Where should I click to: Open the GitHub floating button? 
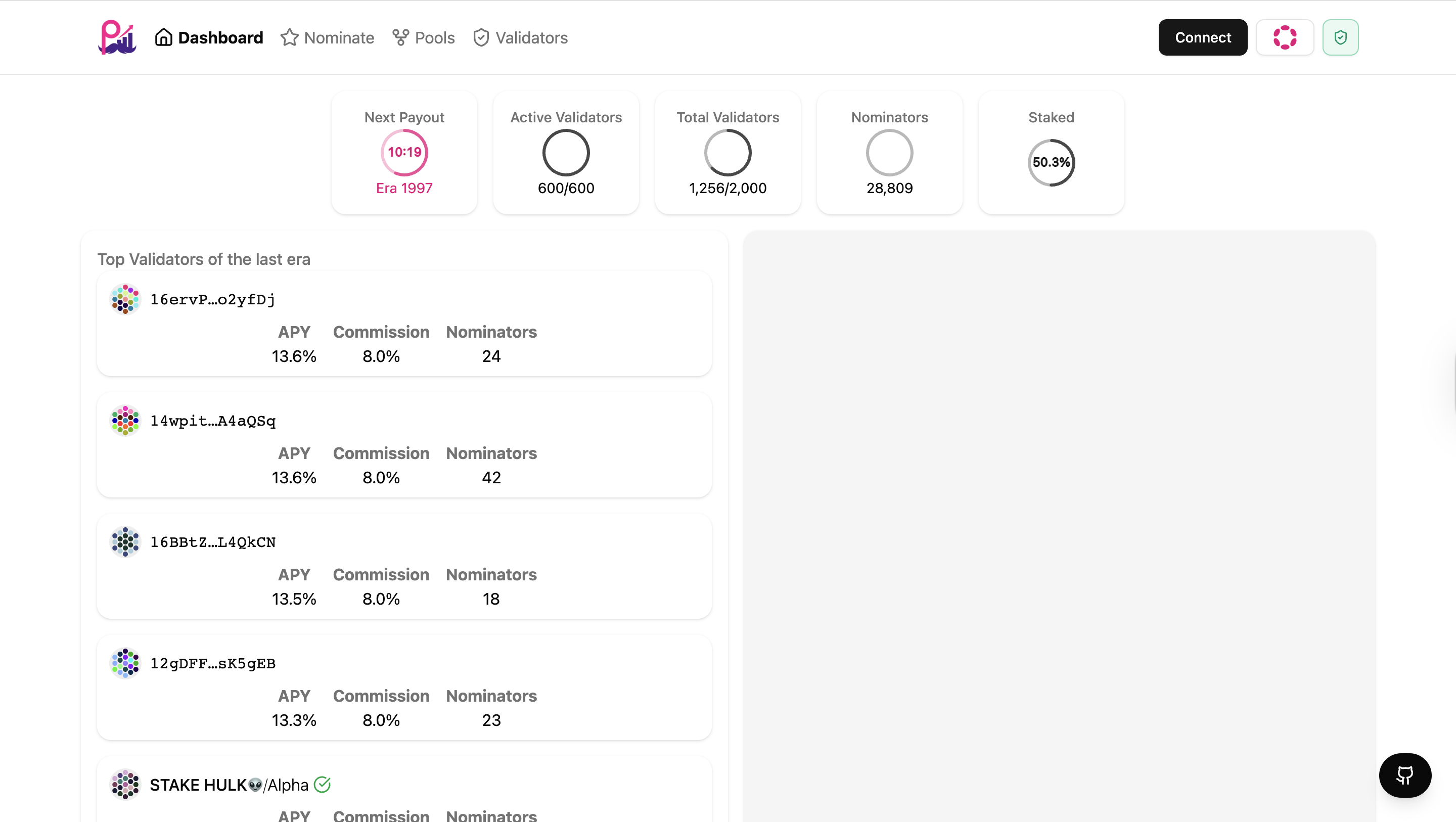[x=1404, y=775]
